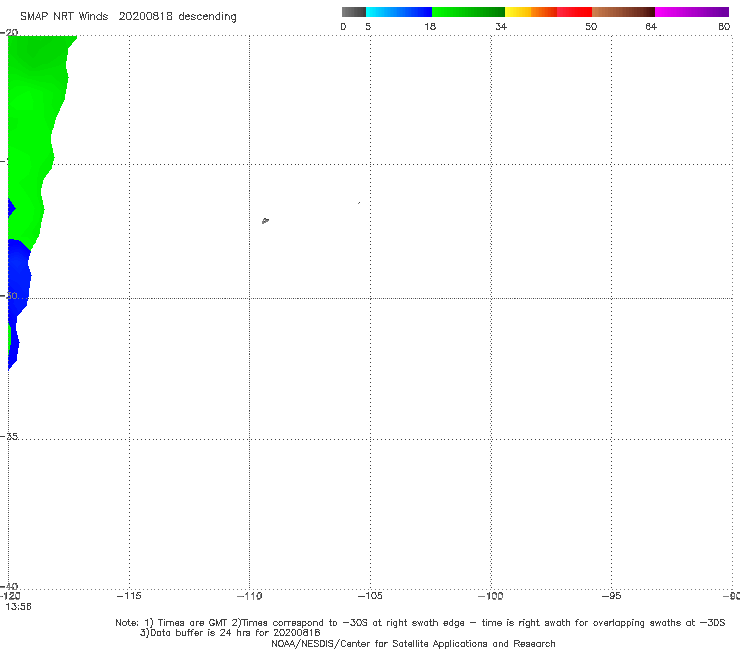This screenshot has height=650, width=740.
Task: Click the colorbar label '50'
Action: (591, 26)
